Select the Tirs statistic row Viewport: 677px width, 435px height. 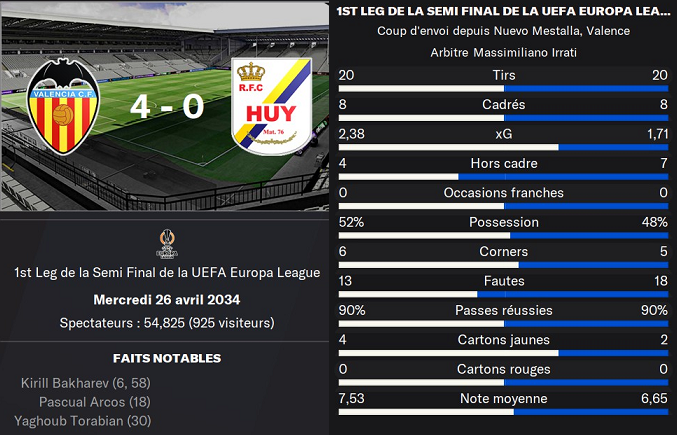coord(503,76)
